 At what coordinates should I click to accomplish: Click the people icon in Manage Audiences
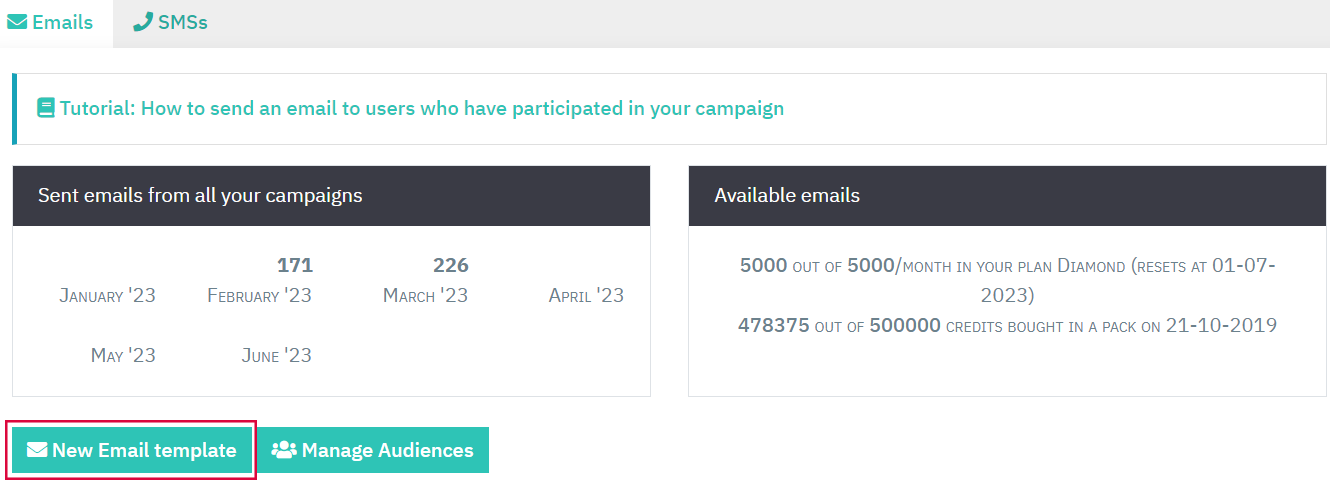click(284, 450)
